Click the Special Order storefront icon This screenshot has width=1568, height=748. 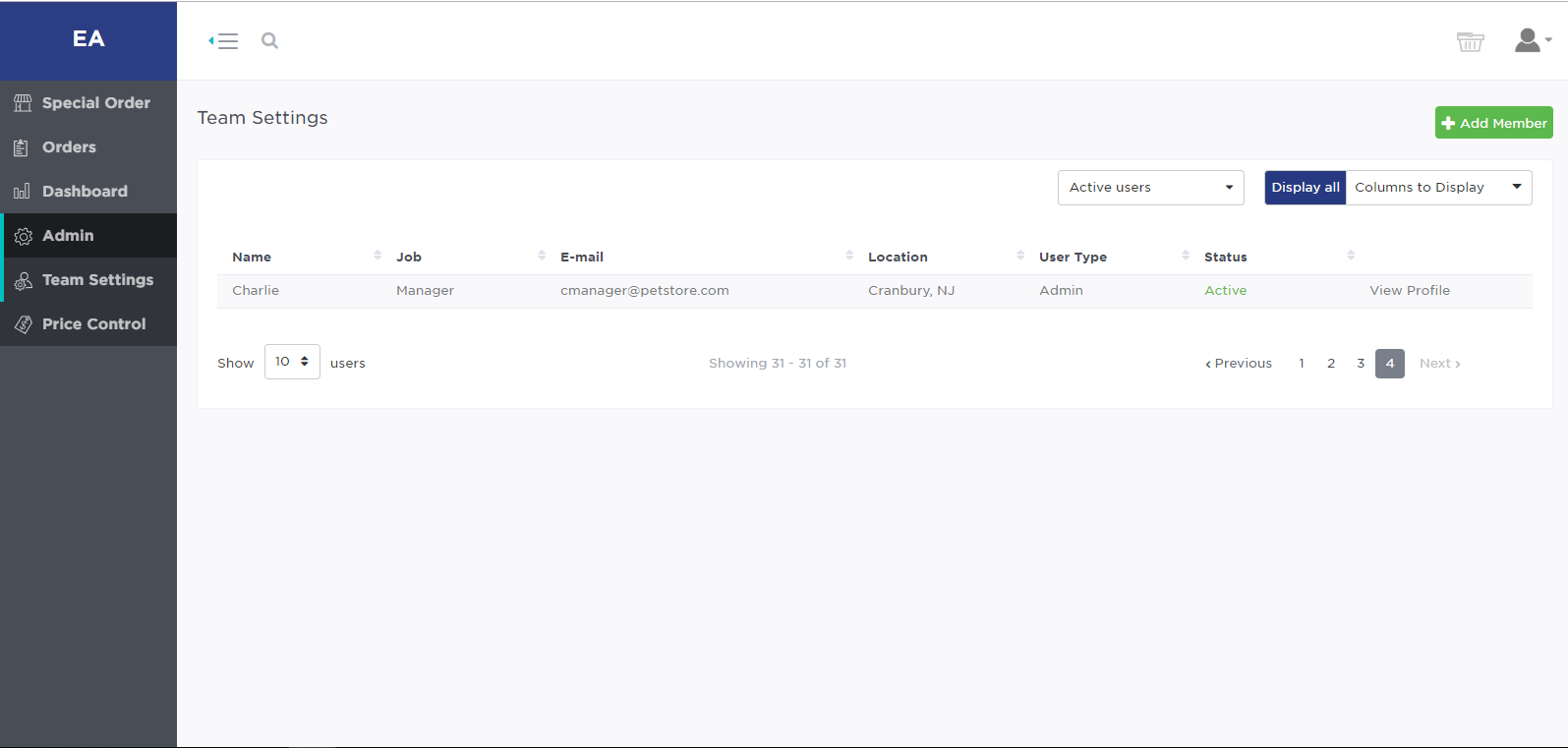(x=23, y=103)
